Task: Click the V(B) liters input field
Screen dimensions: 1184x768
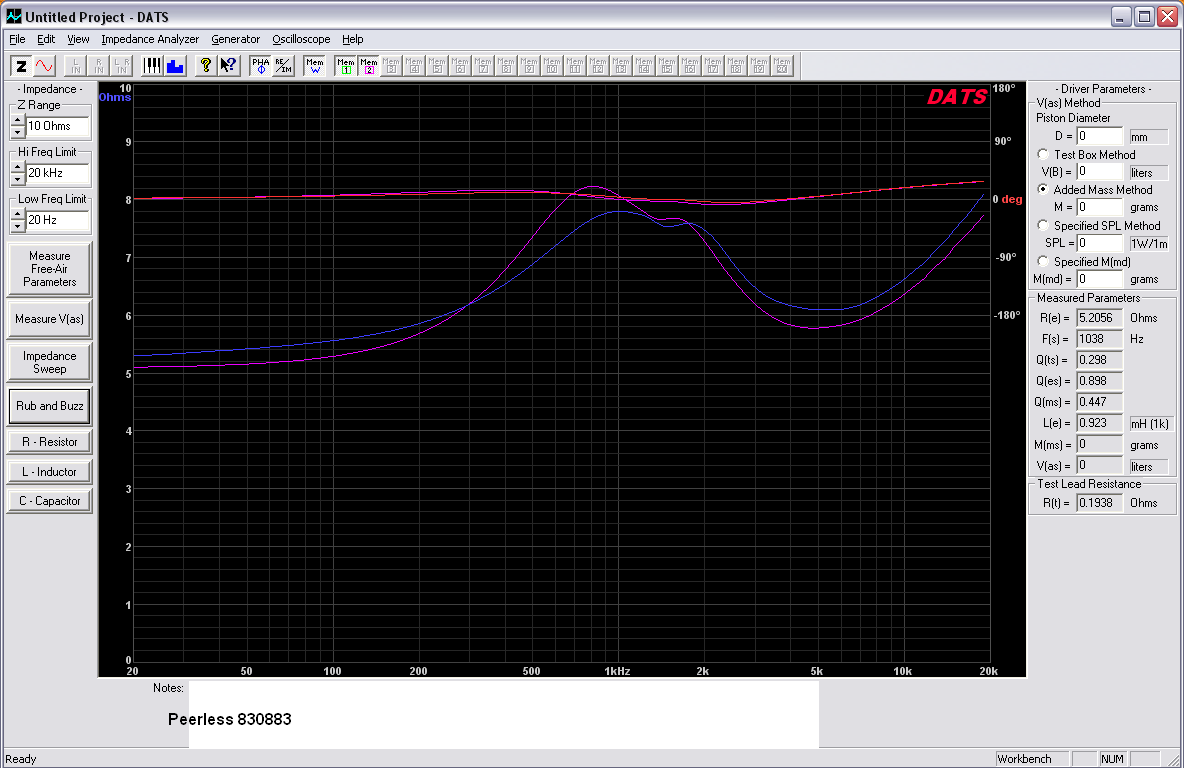Action: (1099, 171)
